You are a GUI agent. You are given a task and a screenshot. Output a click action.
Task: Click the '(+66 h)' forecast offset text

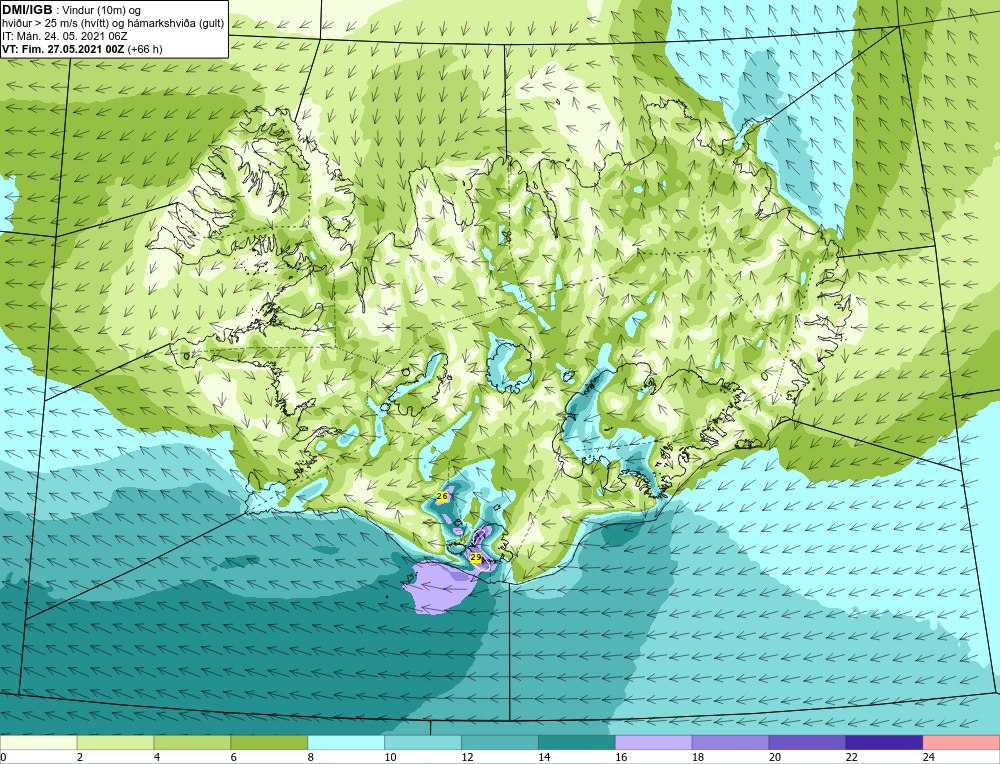[x=145, y=49]
